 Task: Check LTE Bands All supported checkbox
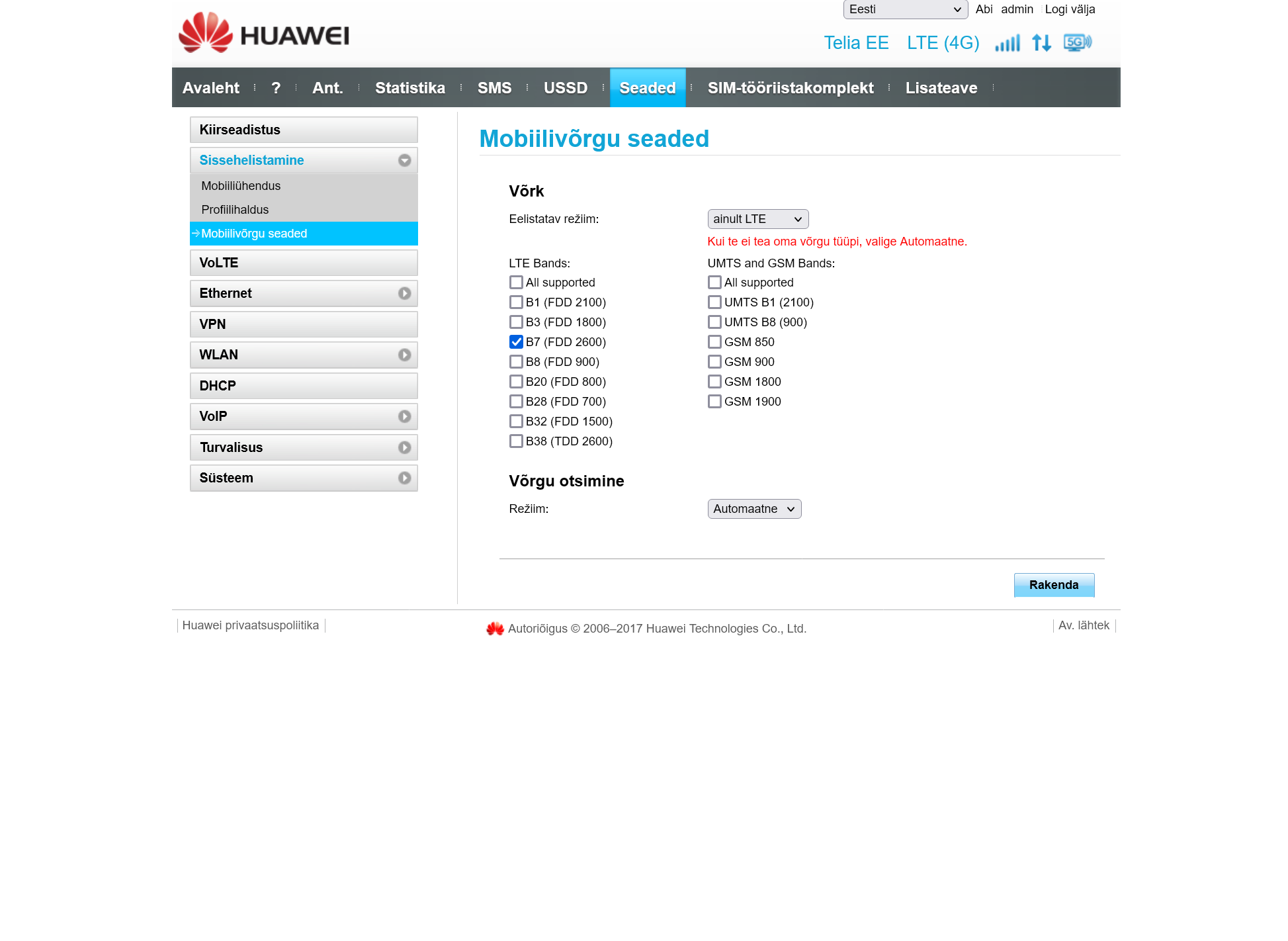pyautogui.click(x=516, y=283)
